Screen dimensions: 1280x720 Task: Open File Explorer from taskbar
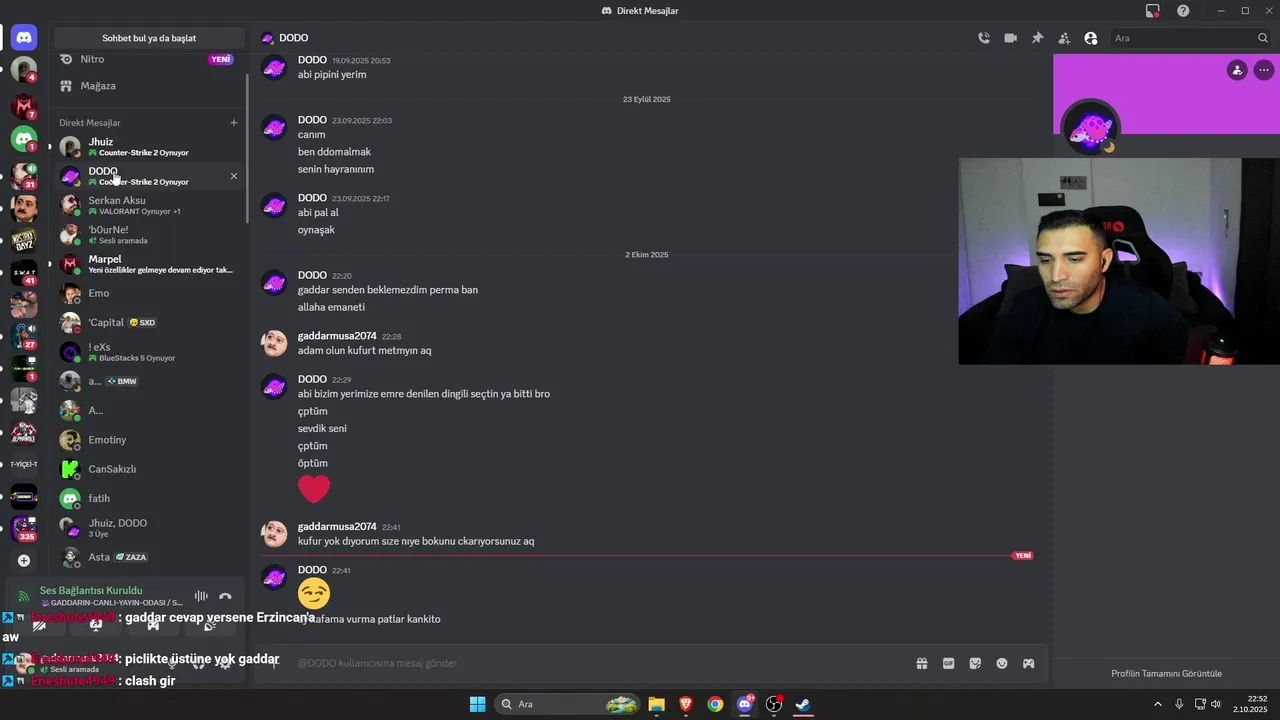coord(656,704)
